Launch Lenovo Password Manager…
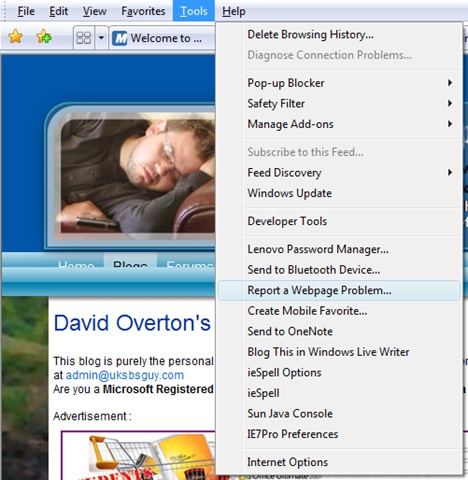 [x=339, y=249]
